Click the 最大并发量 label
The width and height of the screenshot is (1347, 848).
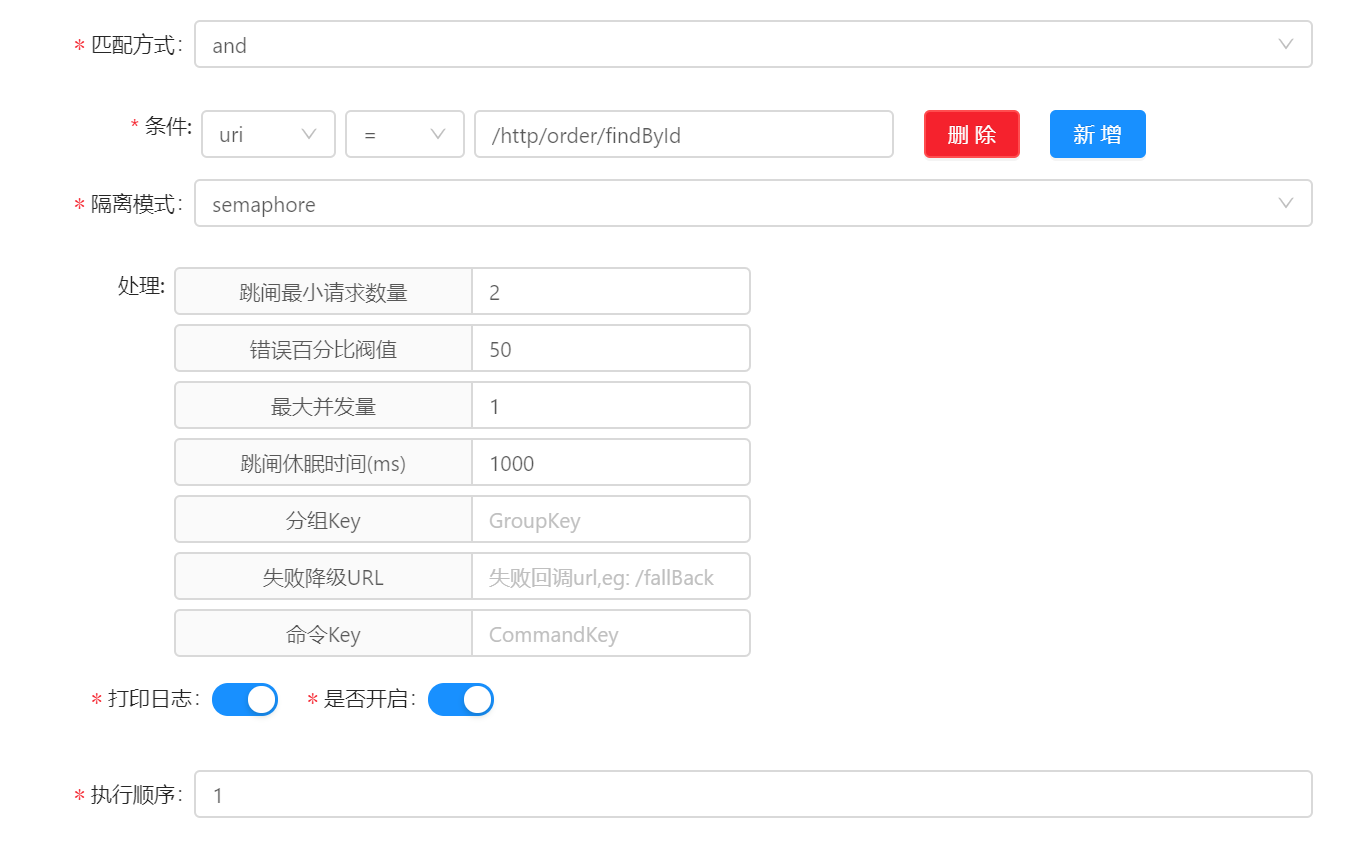[x=323, y=406]
